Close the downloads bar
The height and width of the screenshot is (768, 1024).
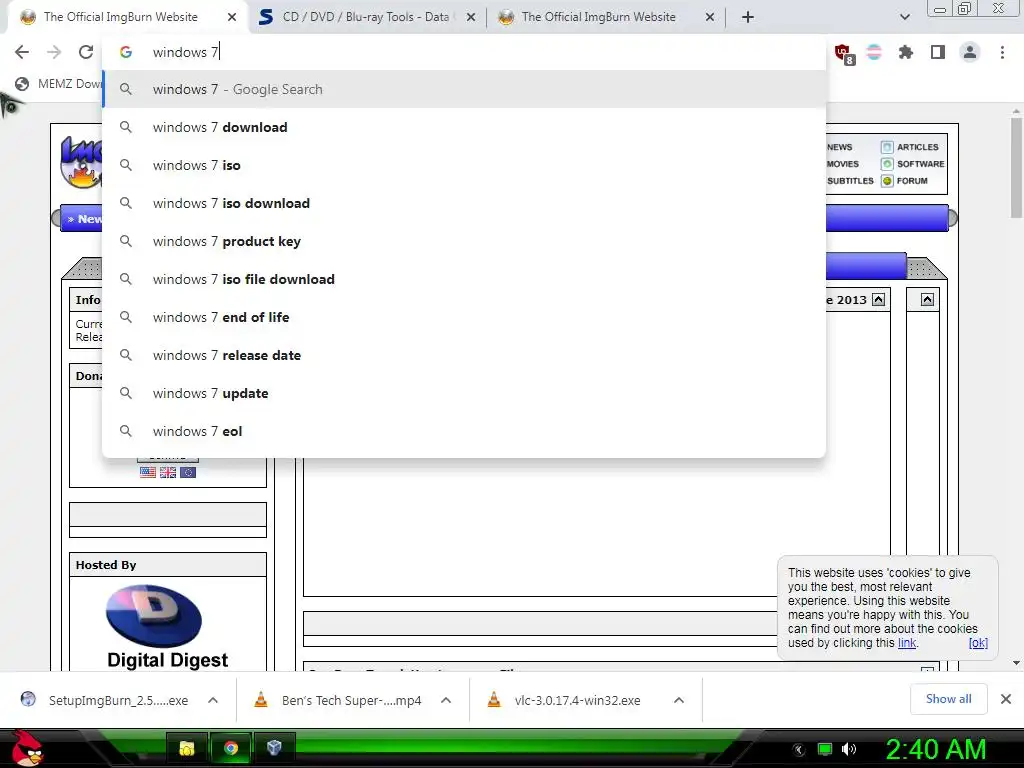tap(1006, 699)
